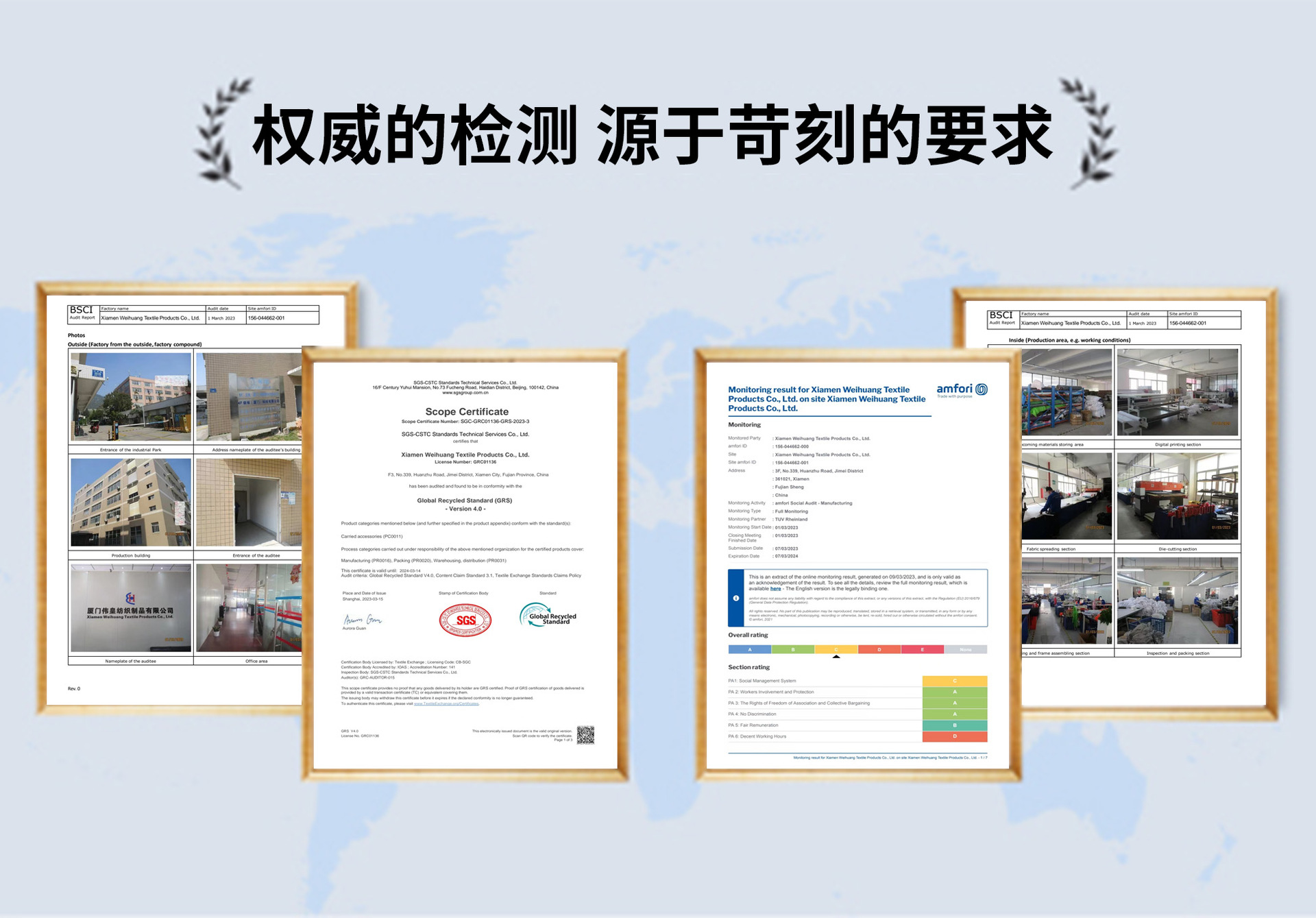
Task: Click the TextileExchange certificates link
Action: 446,703
